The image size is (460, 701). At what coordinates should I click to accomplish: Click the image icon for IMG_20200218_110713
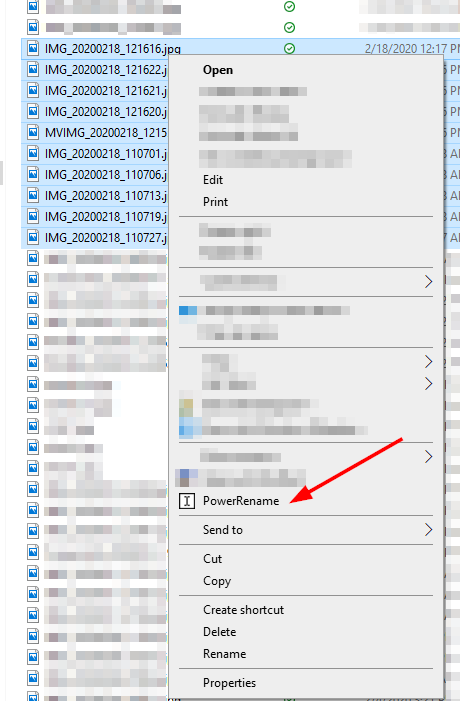[33, 195]
